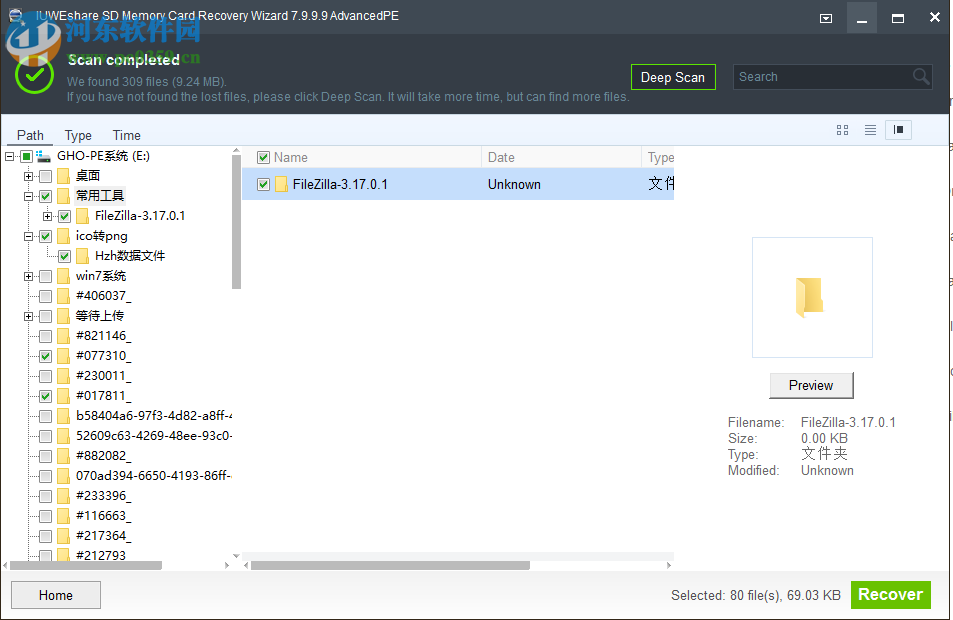The image size is (953, 620).
Task: Select the detail view icon
Action: (x=898, y=130)
